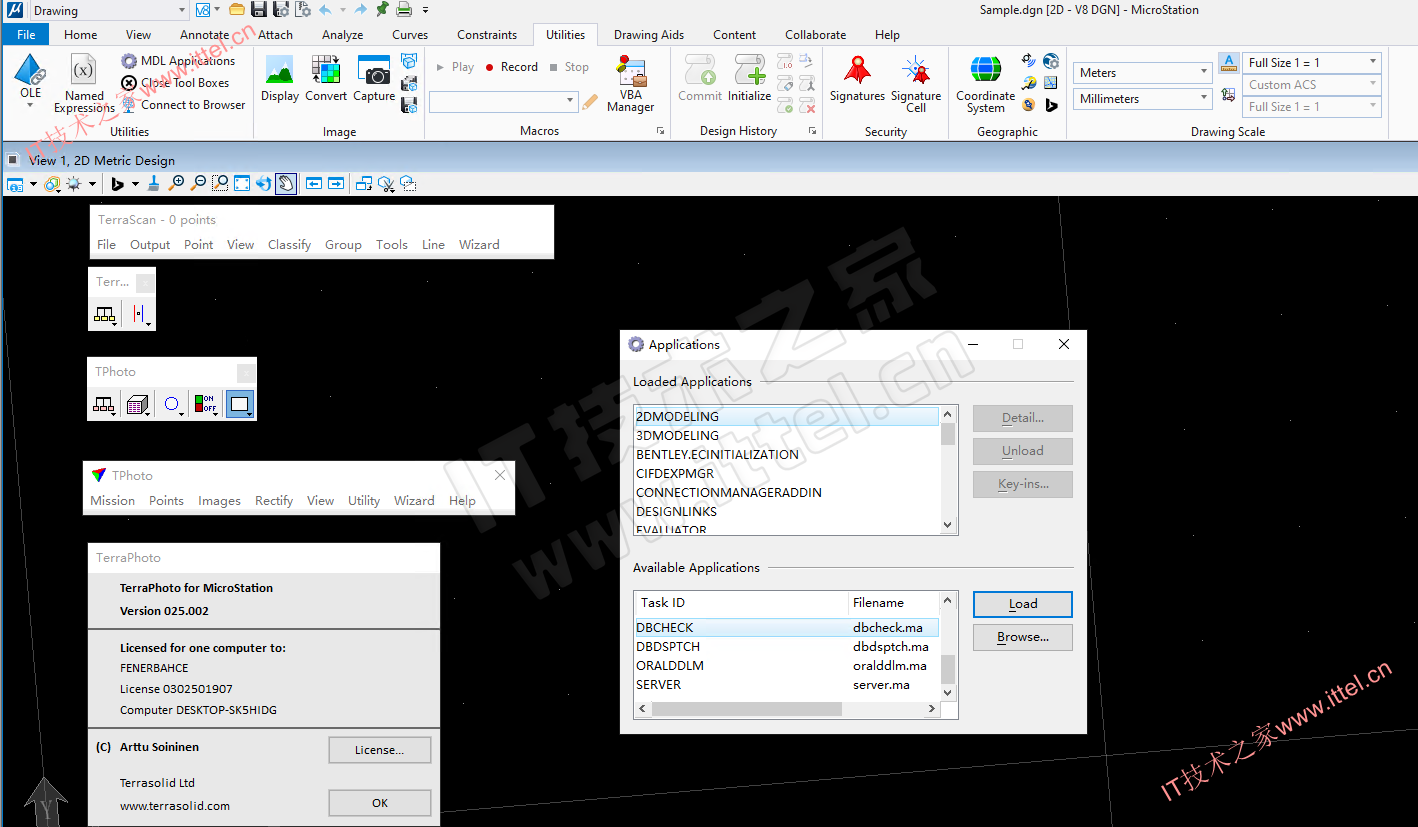Select 3DMODELING in Loaded Applications list
The height and width of the screenshot is (827, 1418).
[787, 436]
